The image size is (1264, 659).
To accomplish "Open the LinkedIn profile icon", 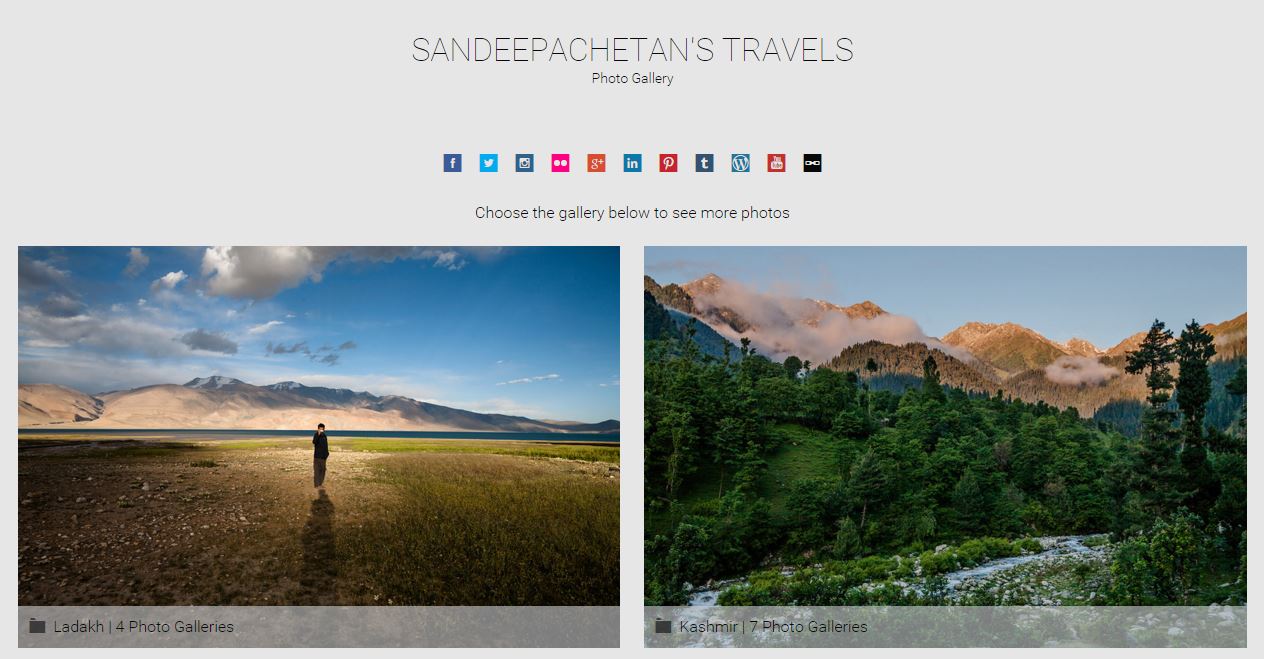I will click(632, 163).
